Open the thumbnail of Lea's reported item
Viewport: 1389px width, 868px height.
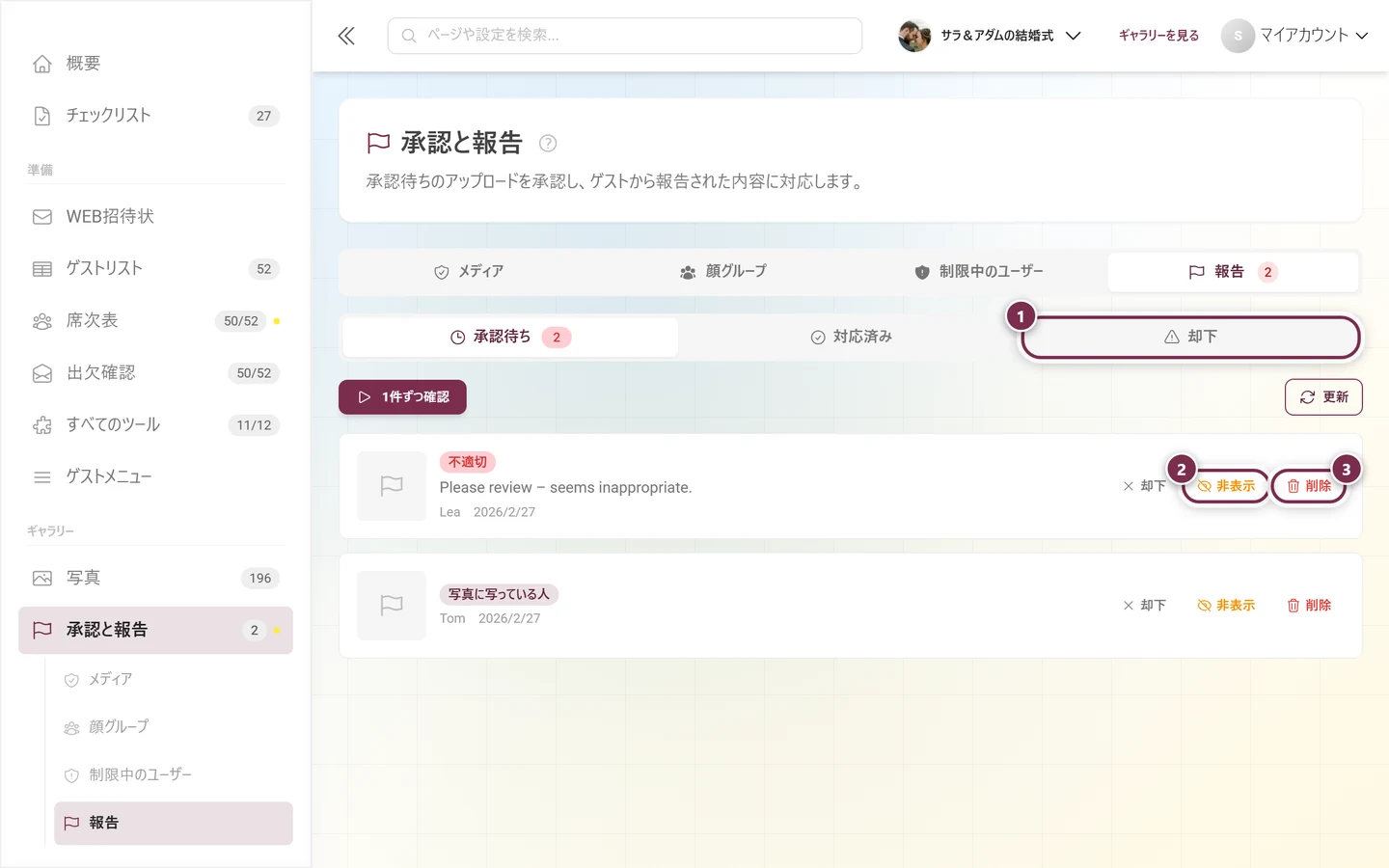click(392, 486)
